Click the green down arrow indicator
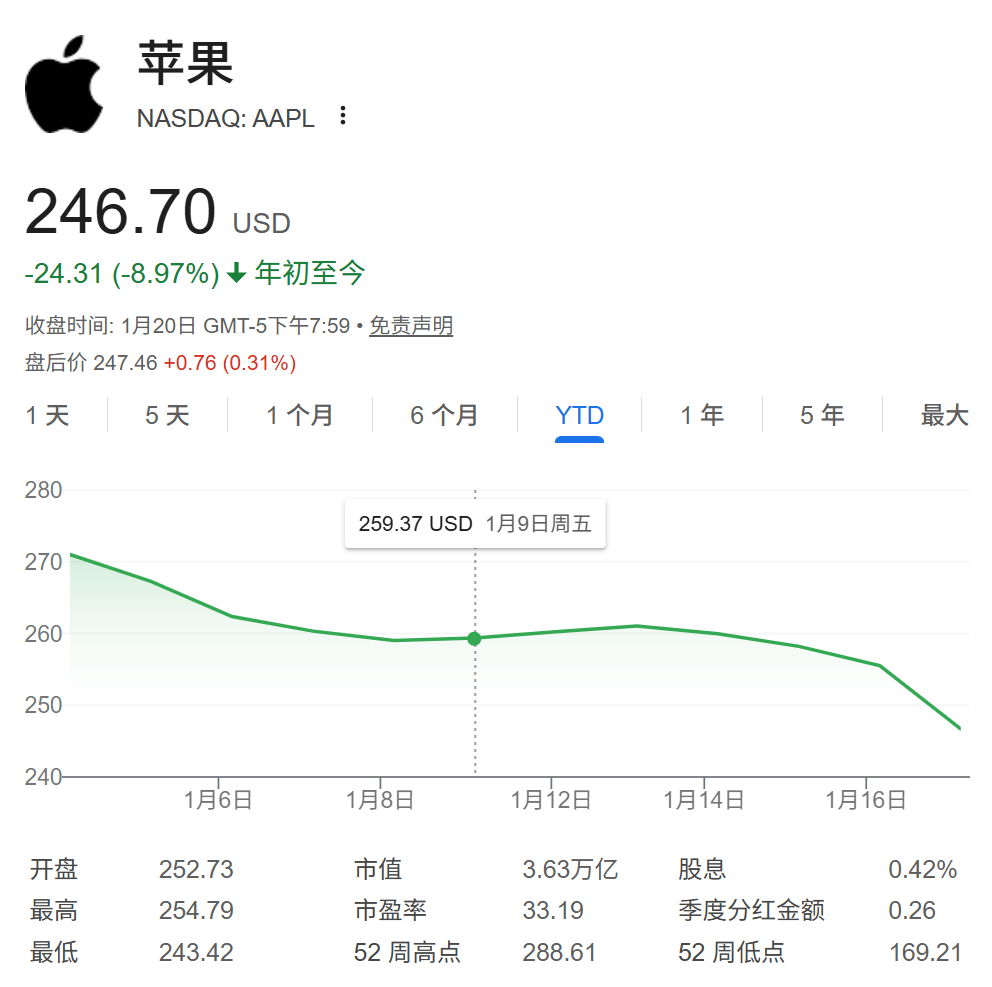The width and height of the screenshot is (992, 987). click(236, 273)
